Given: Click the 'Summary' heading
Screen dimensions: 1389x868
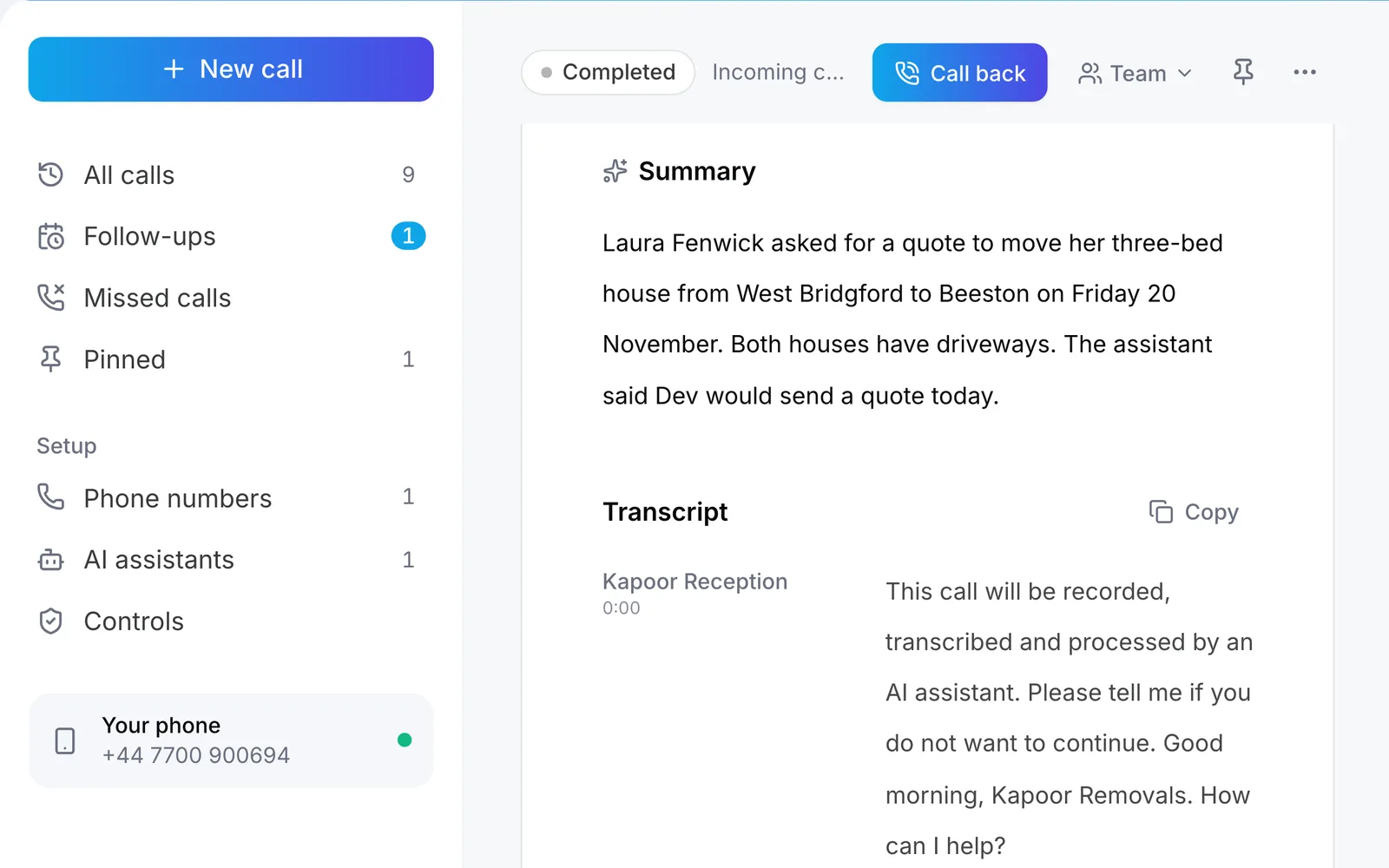Looking at the screenshot, I should (x=697, y=172).
